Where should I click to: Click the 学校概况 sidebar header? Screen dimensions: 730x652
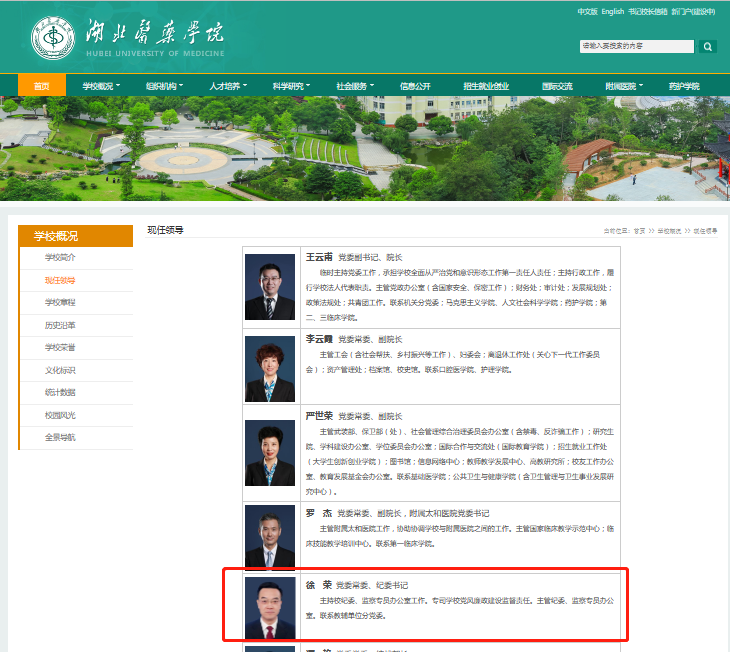(75, 236)
